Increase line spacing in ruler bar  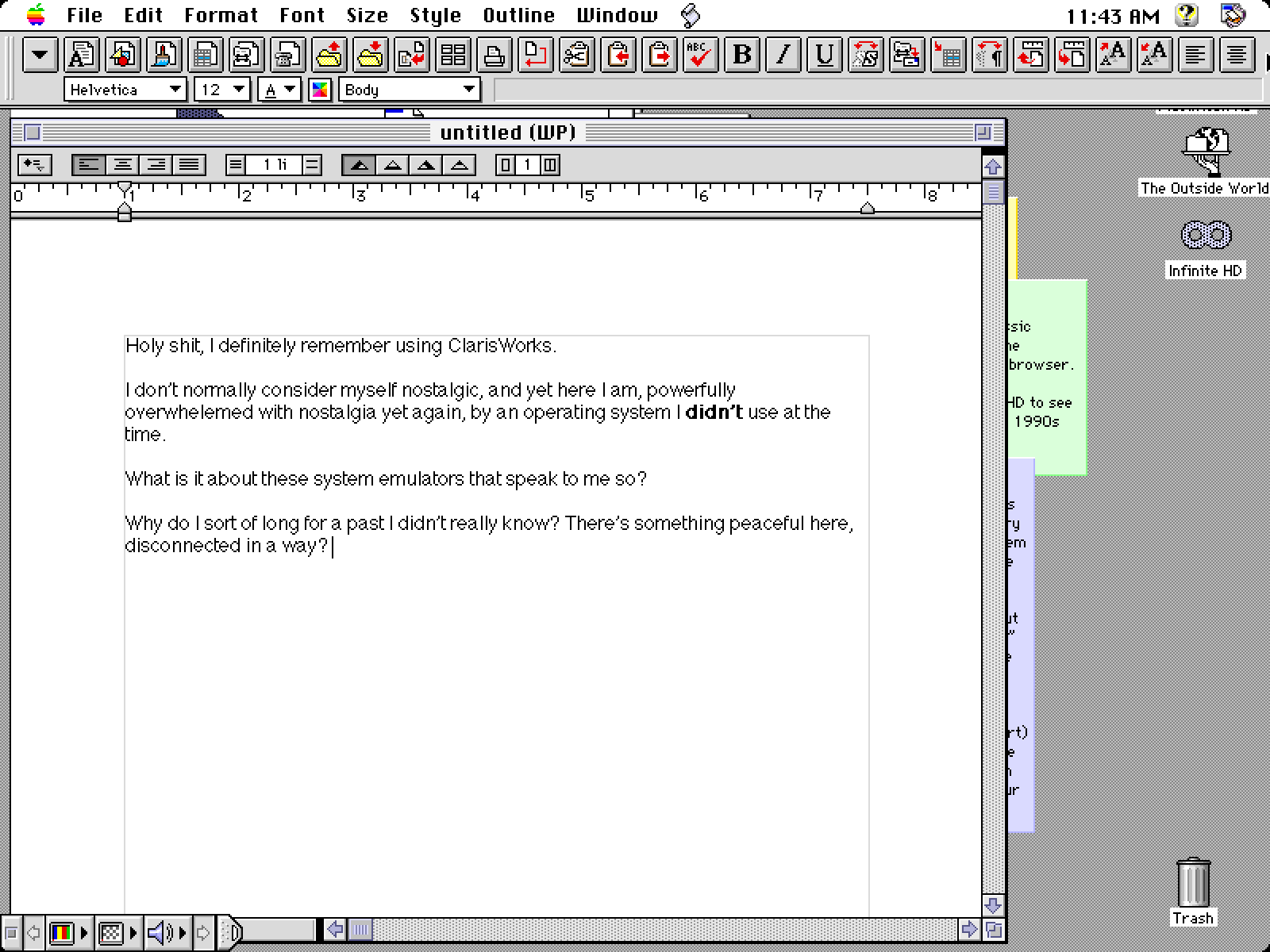click(312, 165)
